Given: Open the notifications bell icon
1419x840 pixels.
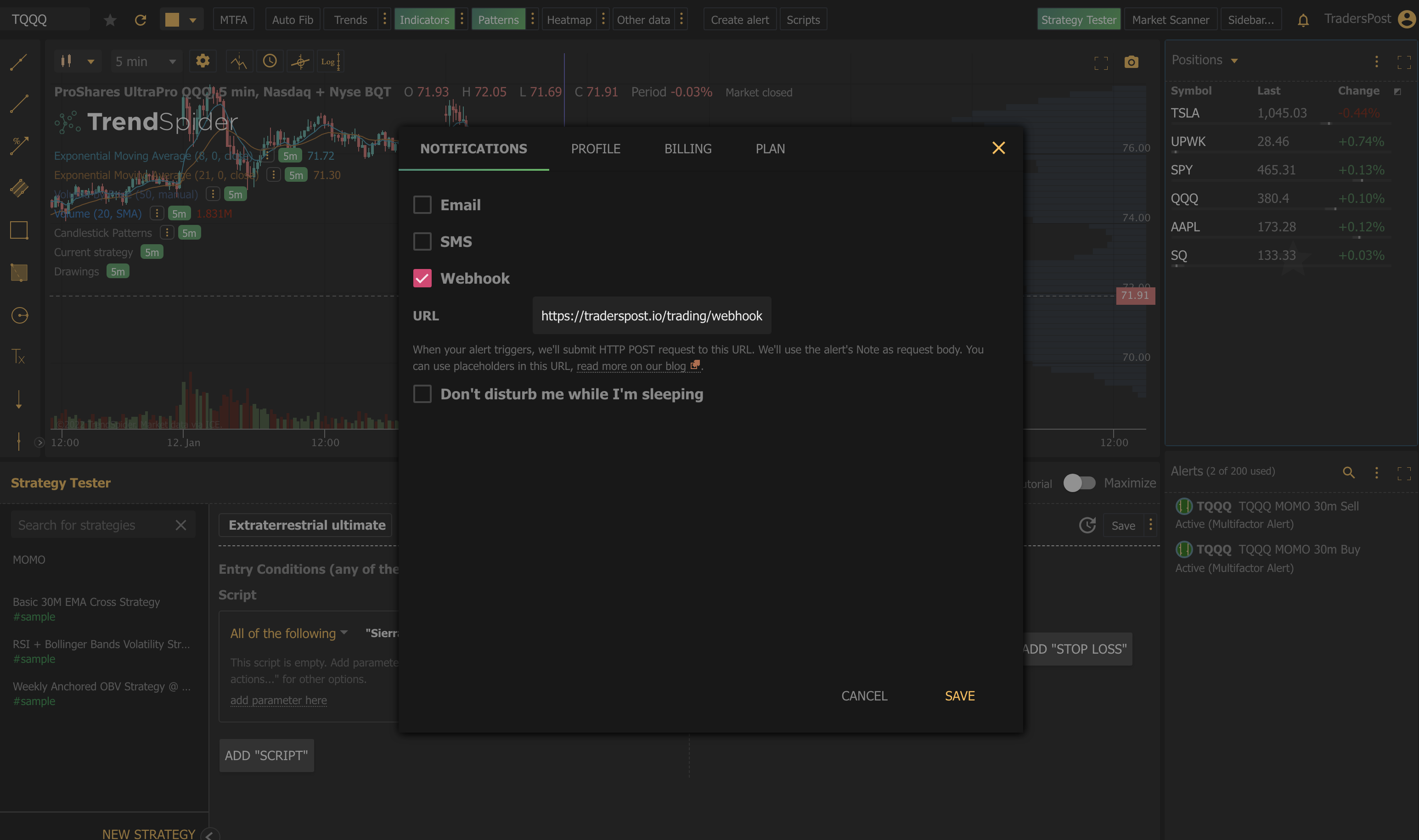Looking at the screenshot, I should point(1303,20).
